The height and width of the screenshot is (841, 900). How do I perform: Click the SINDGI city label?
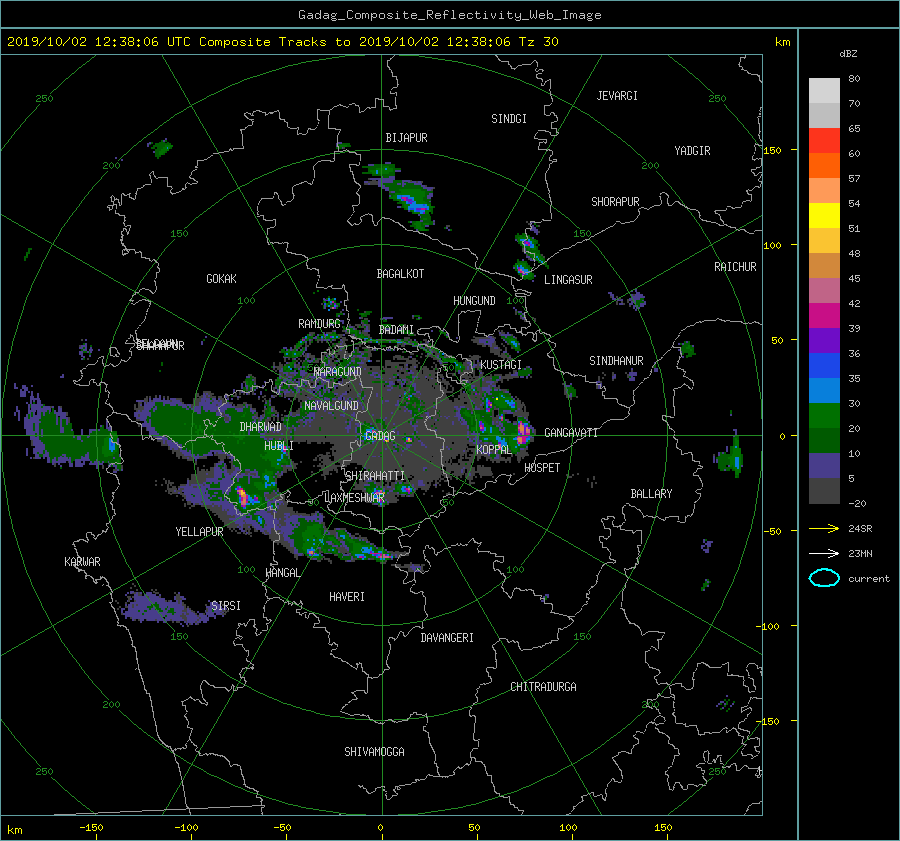(509, 118)
